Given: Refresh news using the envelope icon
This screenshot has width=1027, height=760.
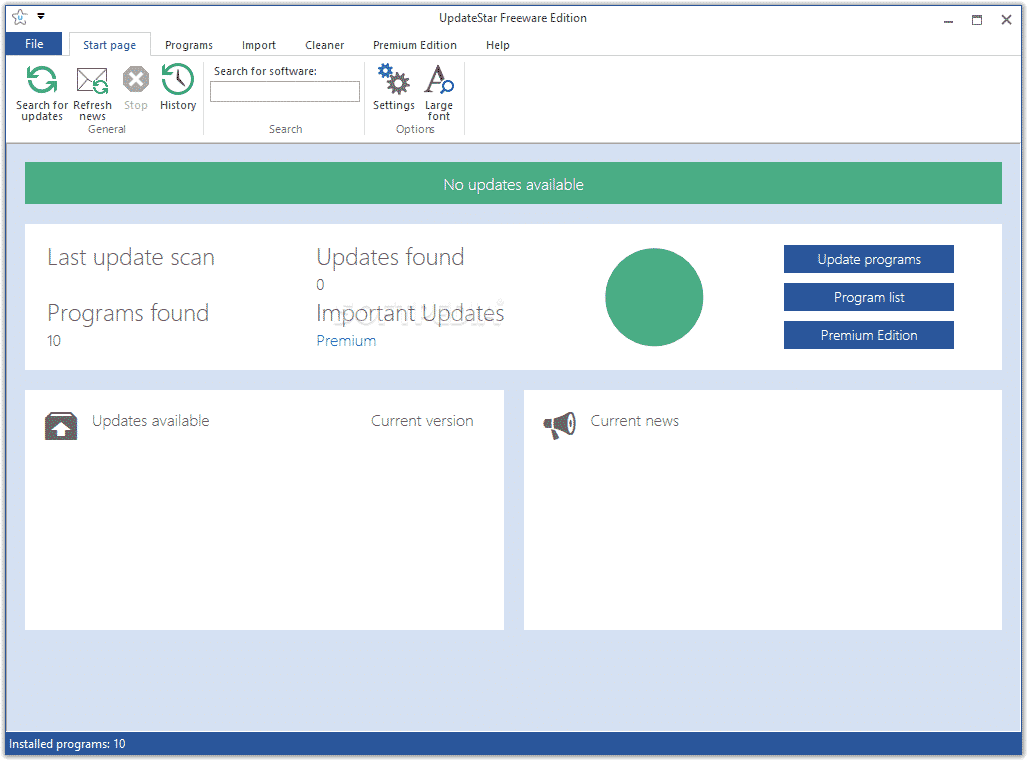Looking at the screenshot, I should click(x=92, y=81).
